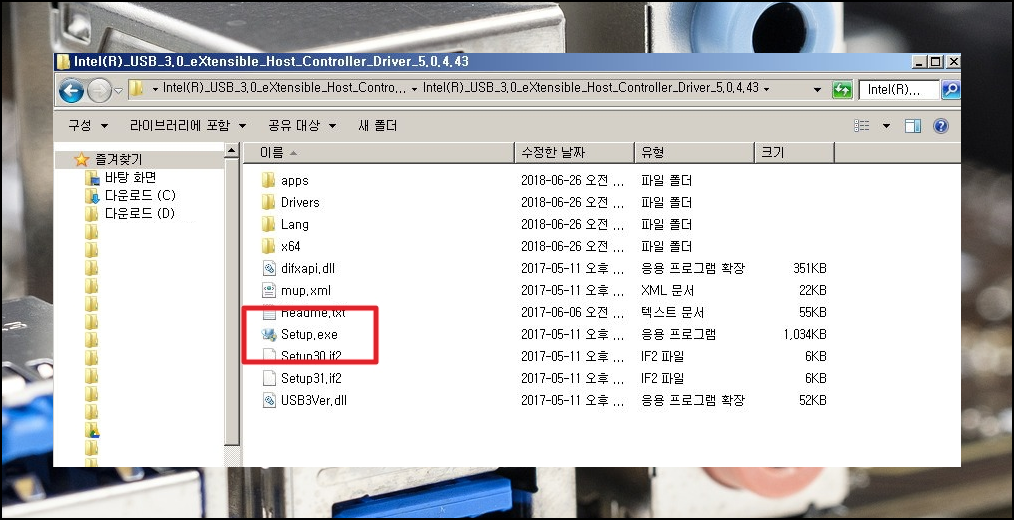Screen dimensions: 1014x520
Task: Click the file name Setup31.if2
Action: (x=311, y=378)
